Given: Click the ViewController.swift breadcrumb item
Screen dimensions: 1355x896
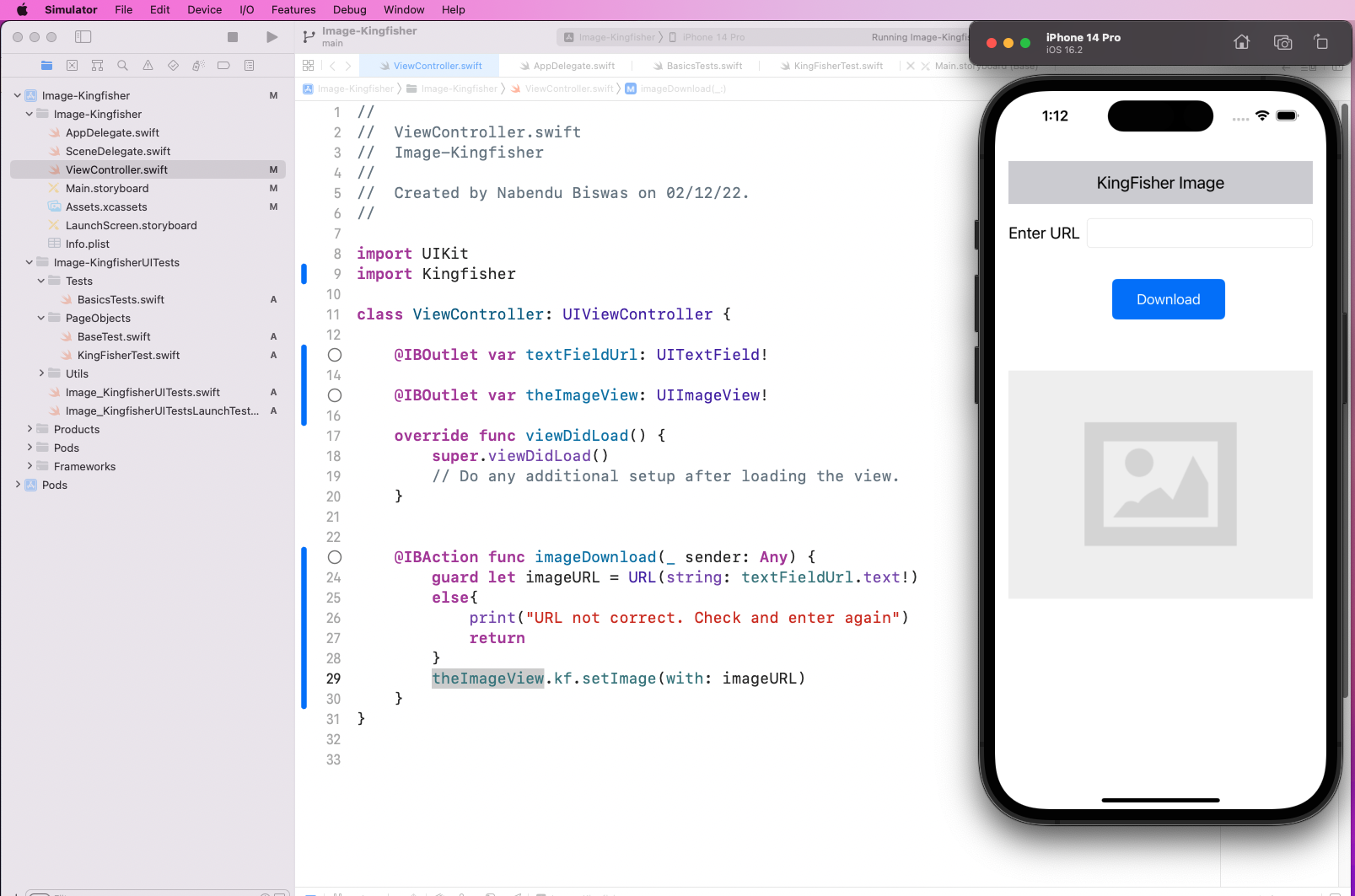Looking at the screenshot, I should click(562, 89).
